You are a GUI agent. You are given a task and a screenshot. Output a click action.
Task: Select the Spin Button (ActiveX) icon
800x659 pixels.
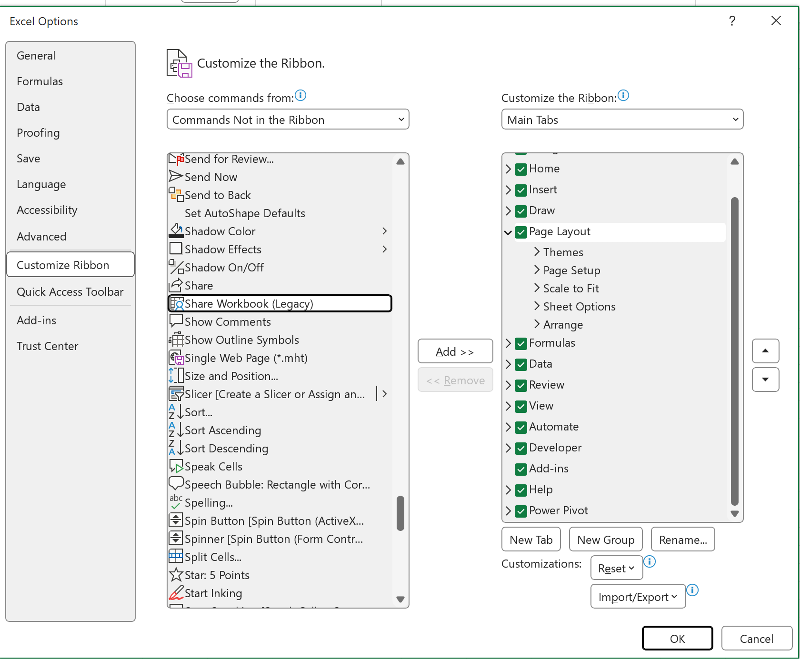(176, 521)
